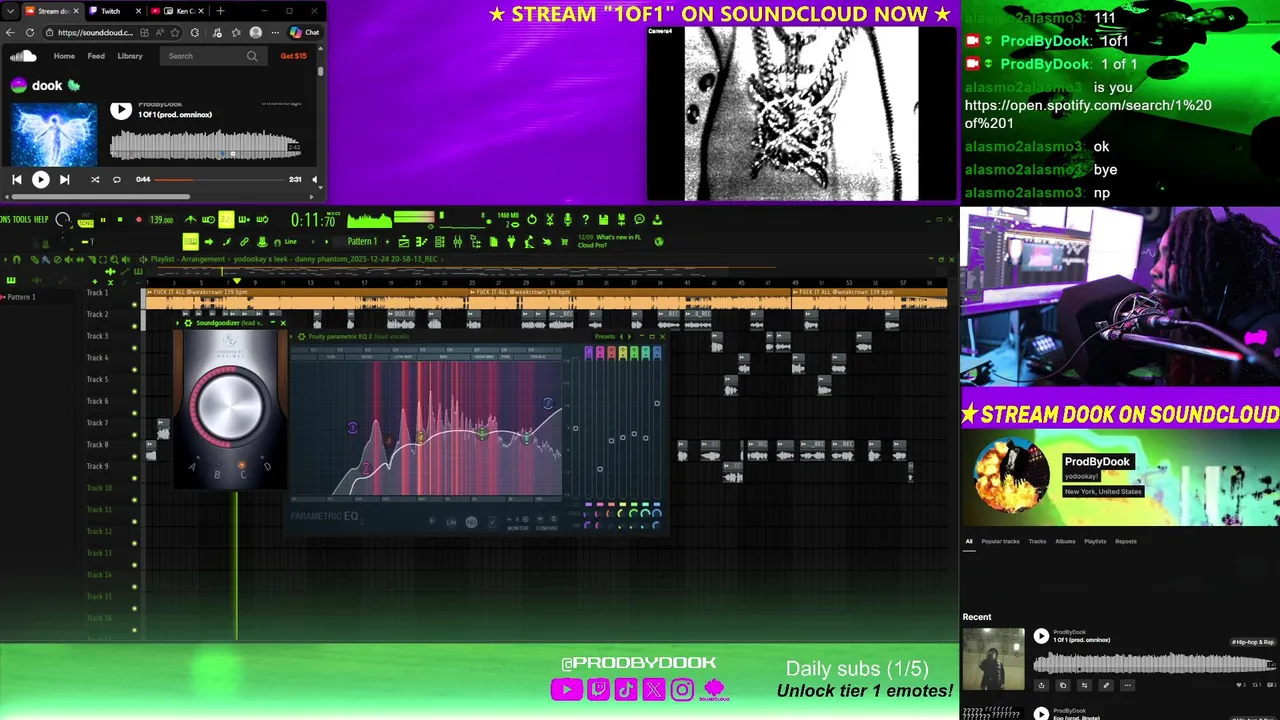This screenshot has height=720, width=1280.
Task: Select Soundgoodizer mode D
Action: click(x=267, y=467)
